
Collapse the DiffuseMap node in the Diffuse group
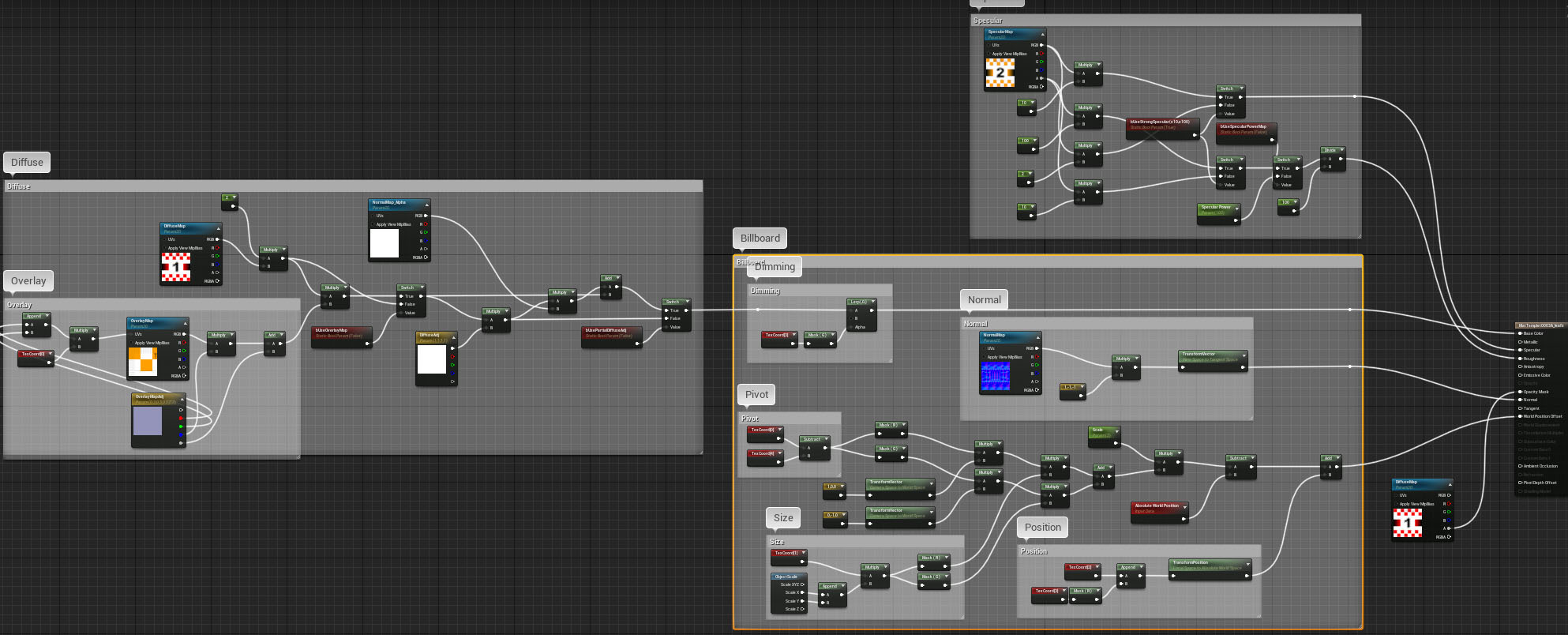pyautogui.click(x=219, y=229)
